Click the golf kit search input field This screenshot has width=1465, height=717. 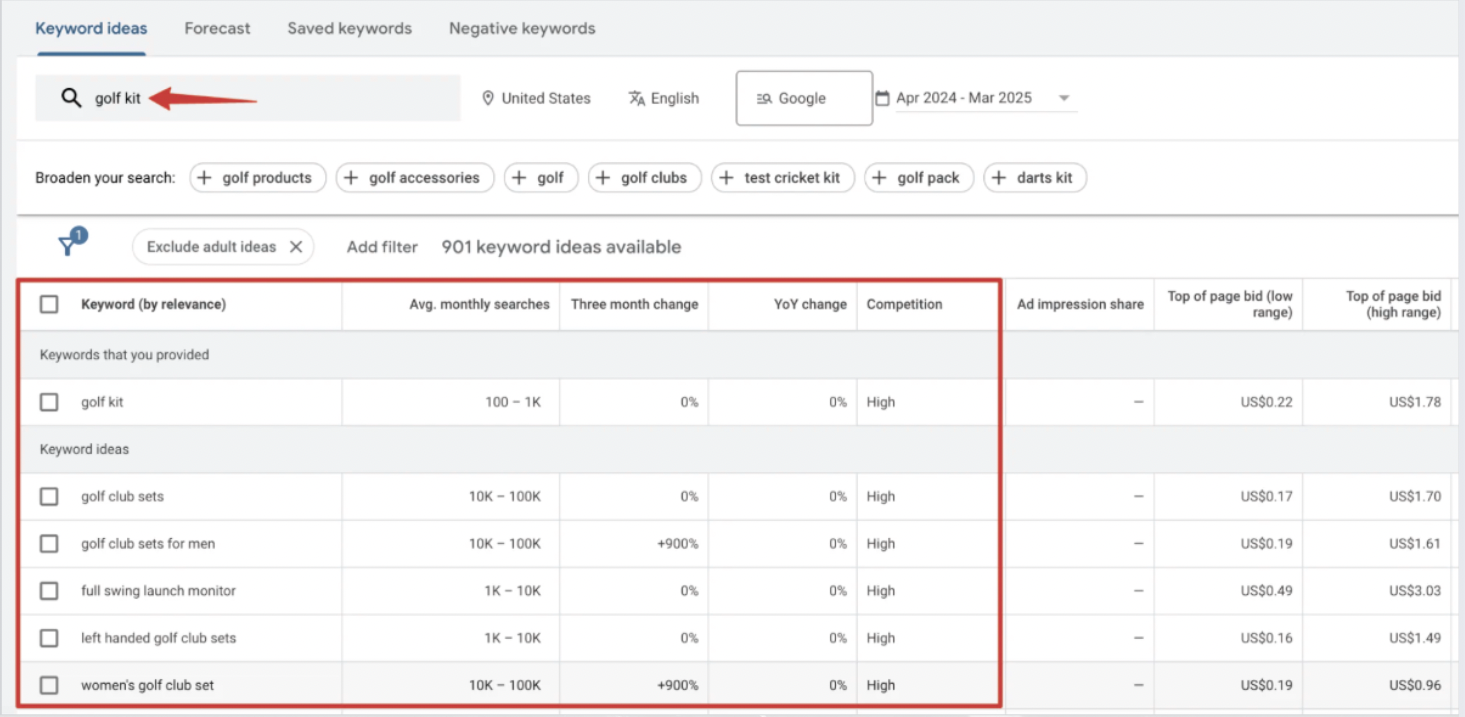click(248, 98)
